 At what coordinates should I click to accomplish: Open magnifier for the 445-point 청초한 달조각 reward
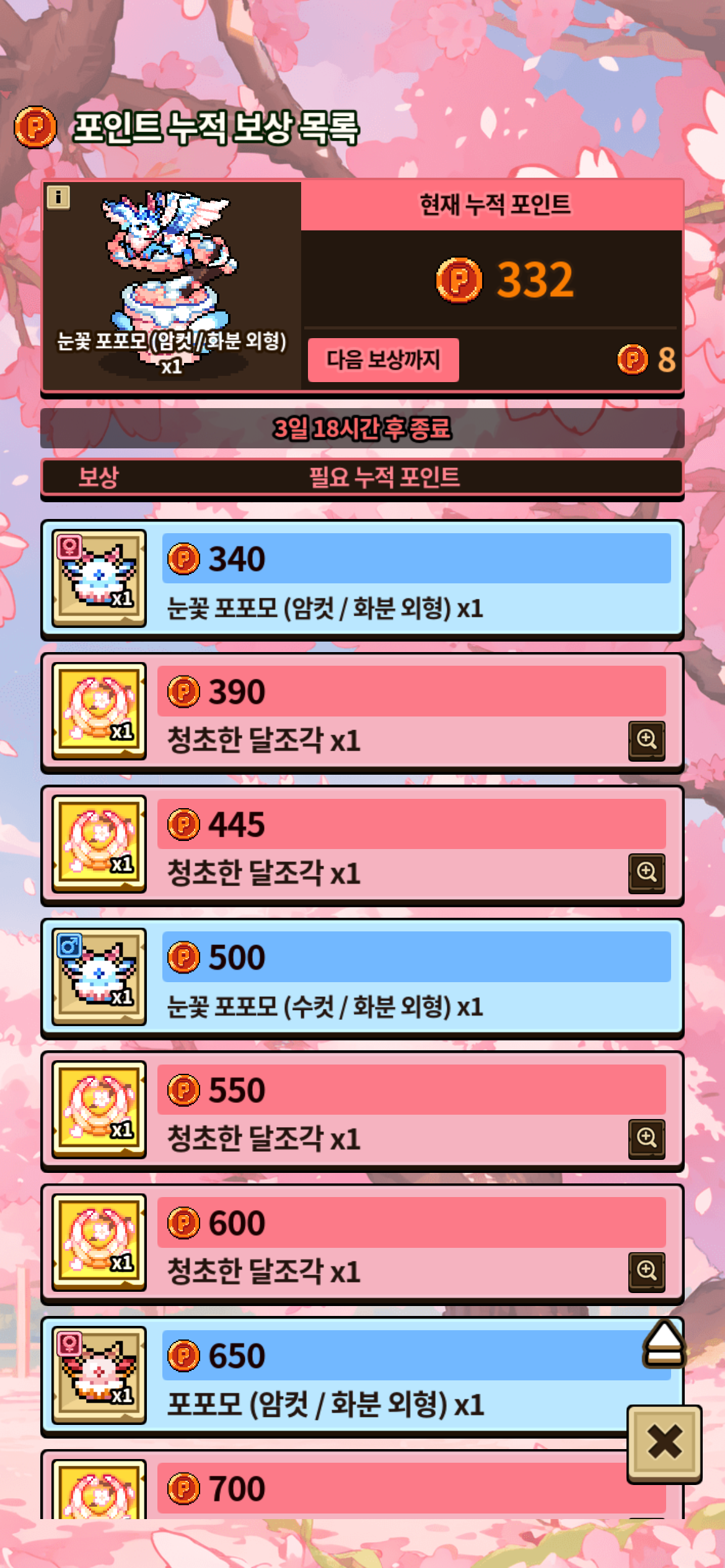(x=646, y=873)
